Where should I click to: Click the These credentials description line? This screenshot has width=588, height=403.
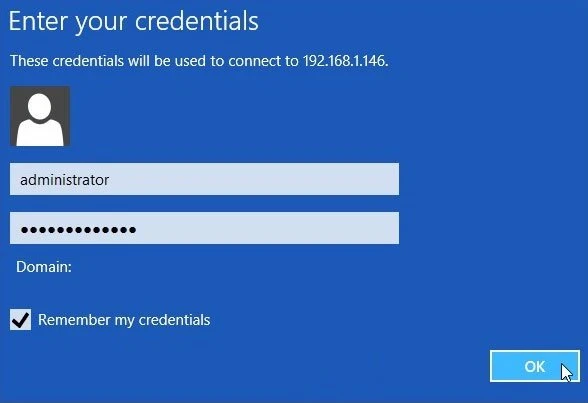point(199,61)
